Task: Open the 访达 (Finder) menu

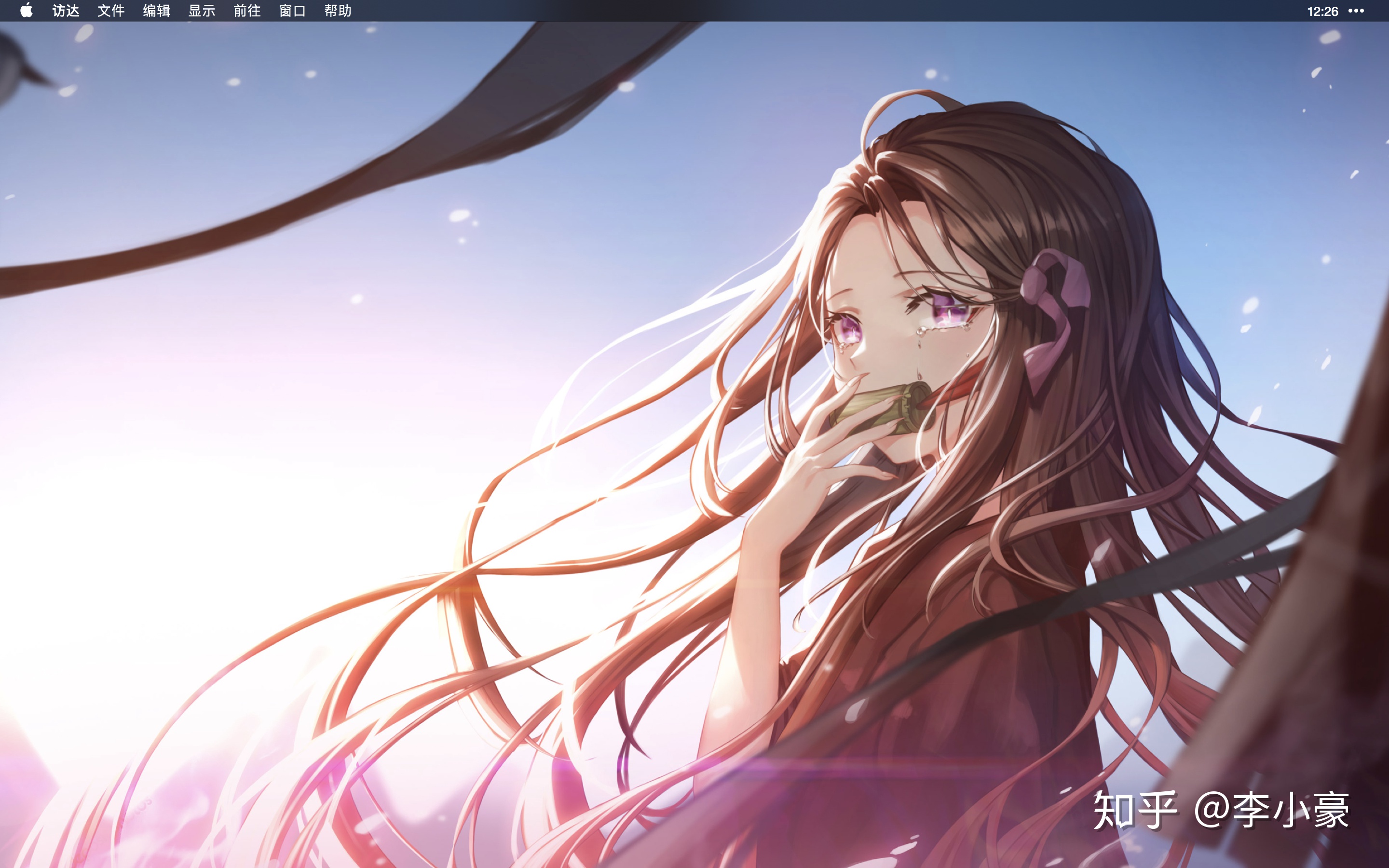Action: 66,11
